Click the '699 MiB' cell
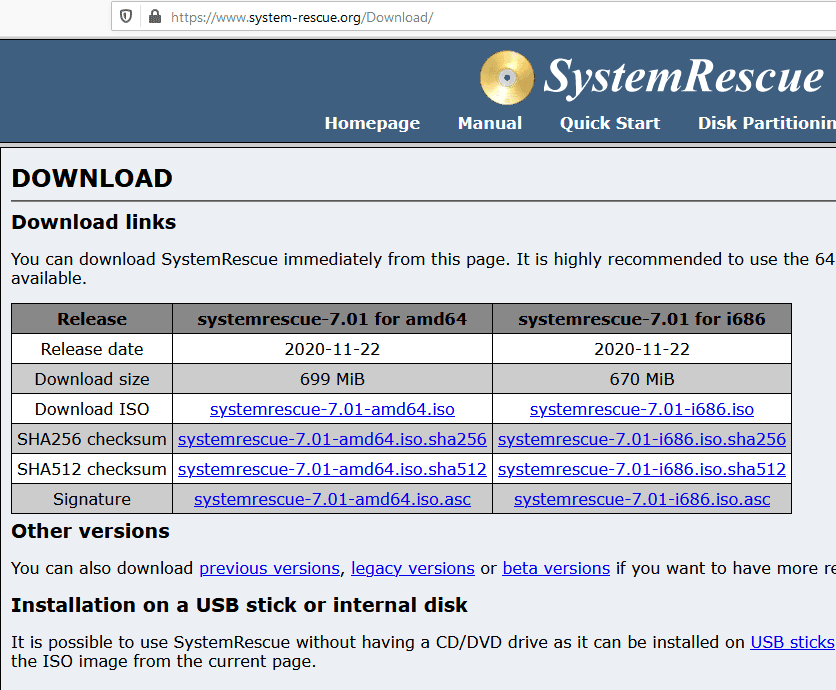The image size is (836, 690). pyautogui.click(x=332, y=379)
